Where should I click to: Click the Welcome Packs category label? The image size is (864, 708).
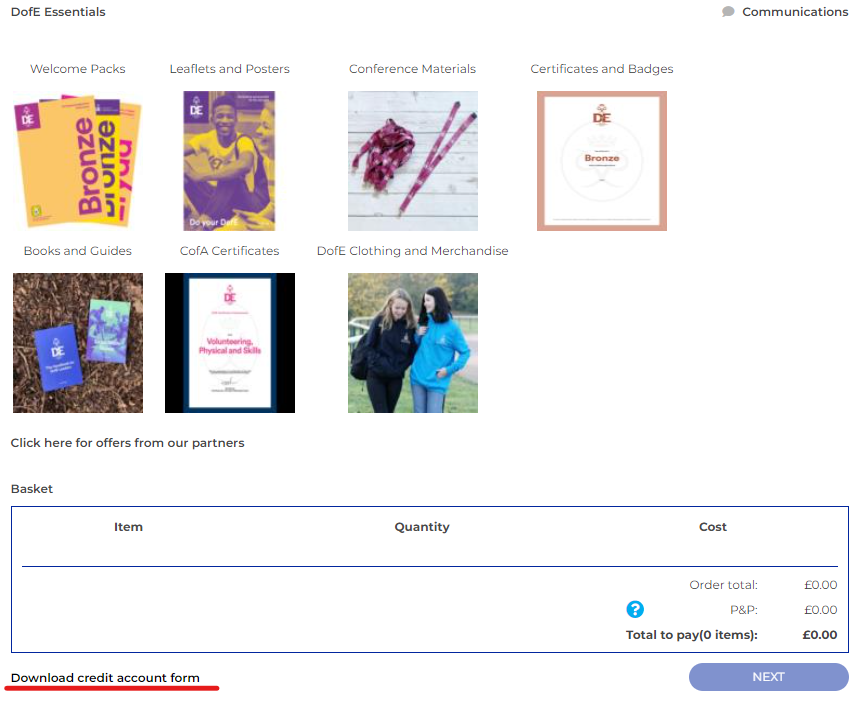pyautogui.click(x=78, y=69)
